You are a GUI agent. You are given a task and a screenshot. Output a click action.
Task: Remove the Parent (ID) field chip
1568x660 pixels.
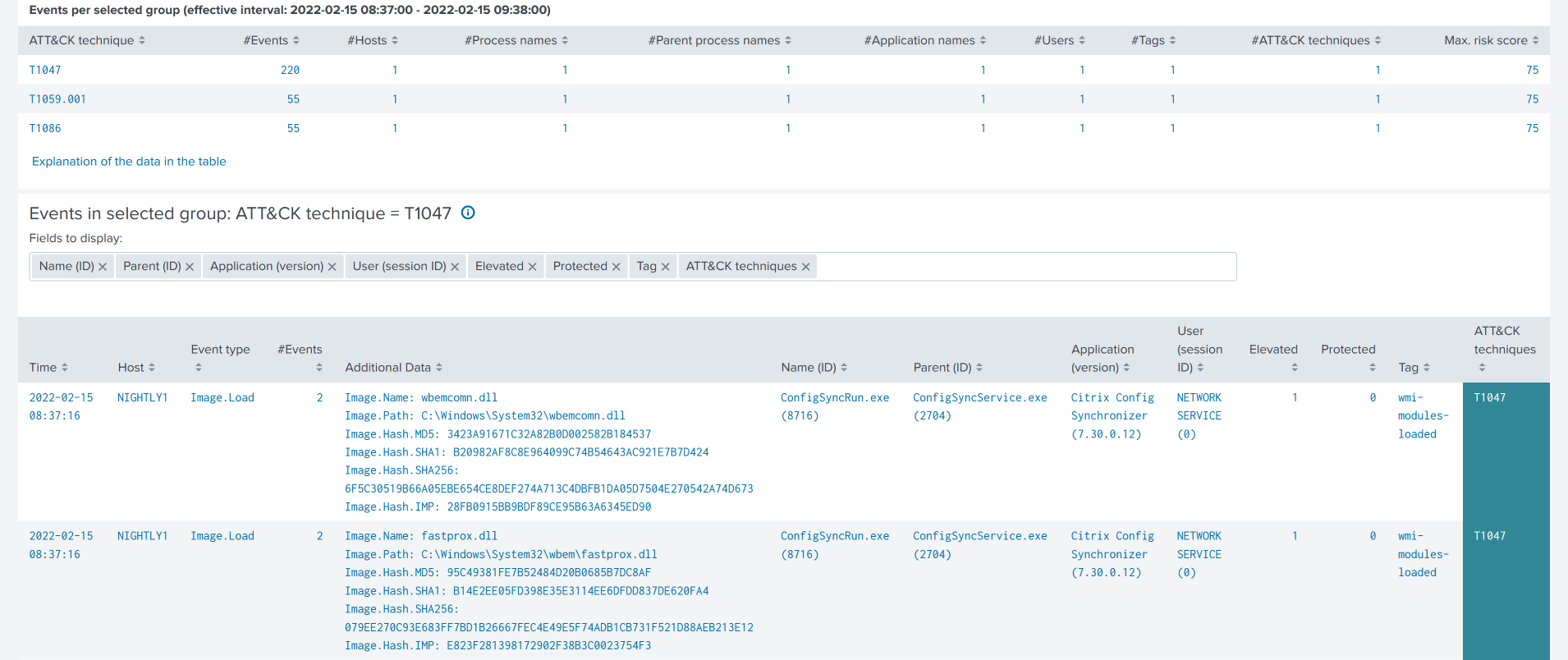pyautogui.click(x=190, y=267)
